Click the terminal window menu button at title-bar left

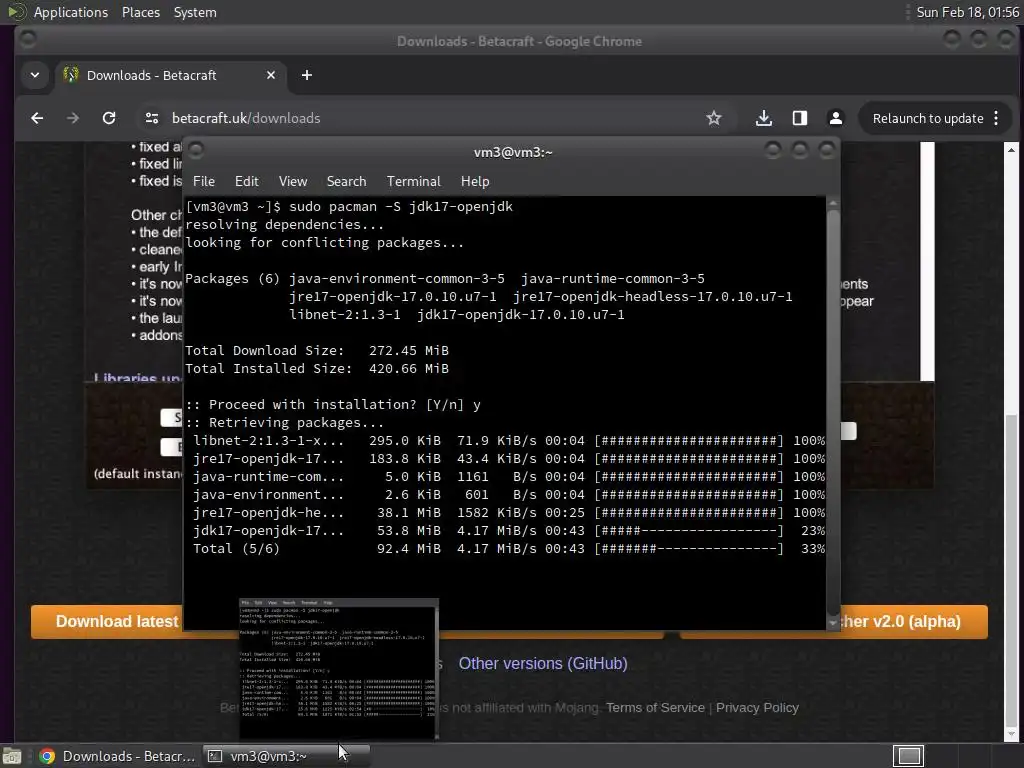coord(195,150)
